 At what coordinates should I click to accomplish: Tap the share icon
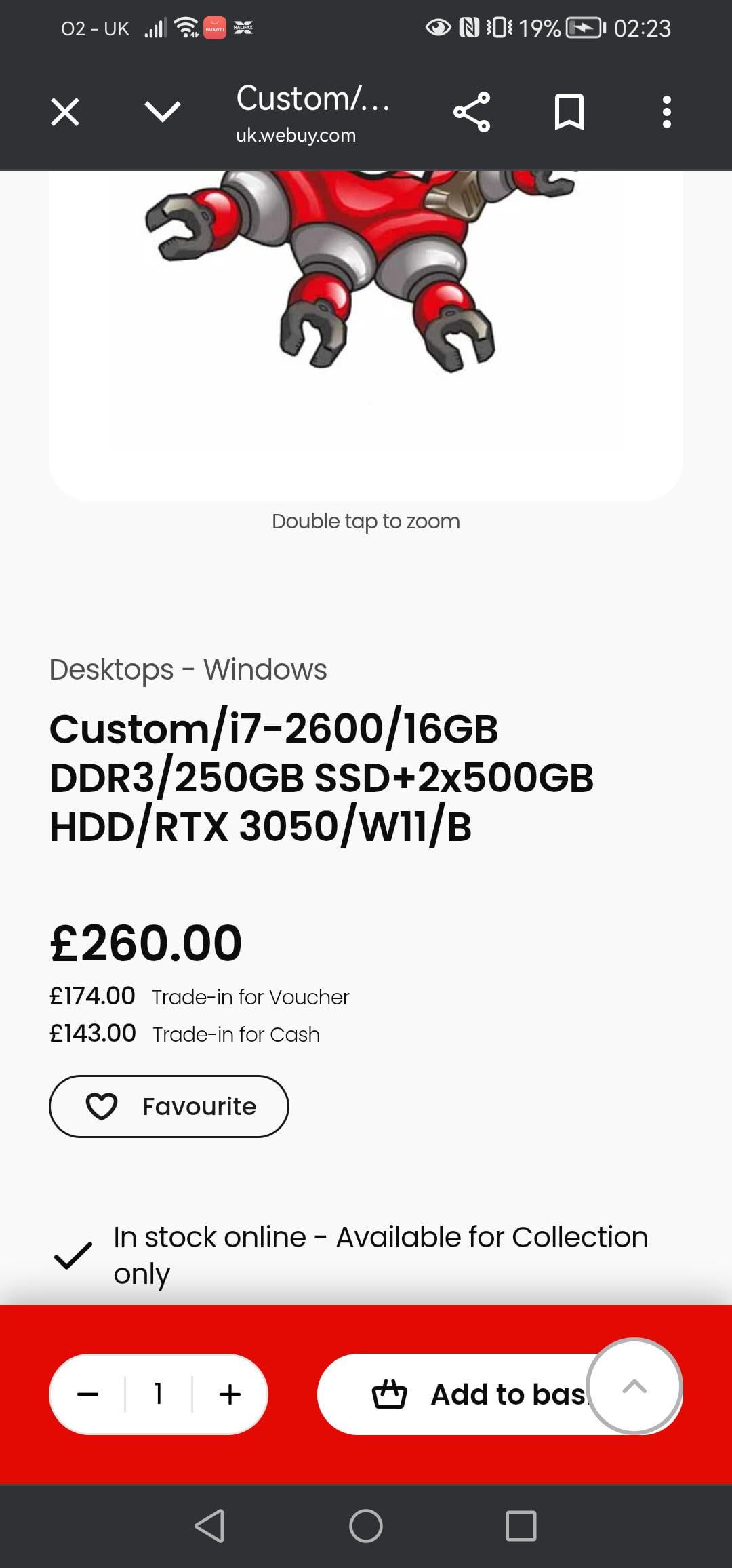tap(472, 112)
